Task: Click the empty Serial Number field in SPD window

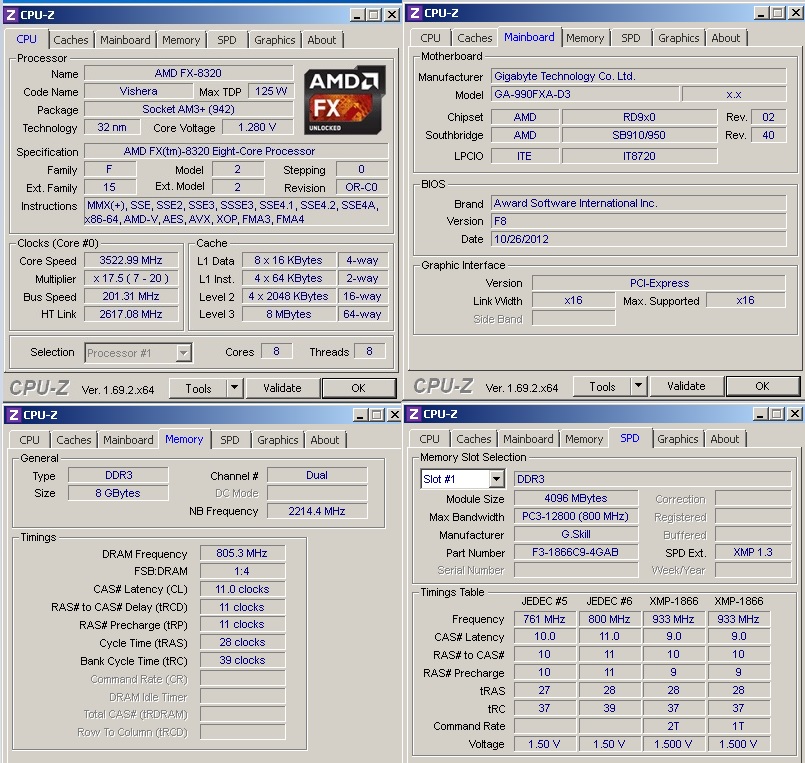Action: pos(576,570)
